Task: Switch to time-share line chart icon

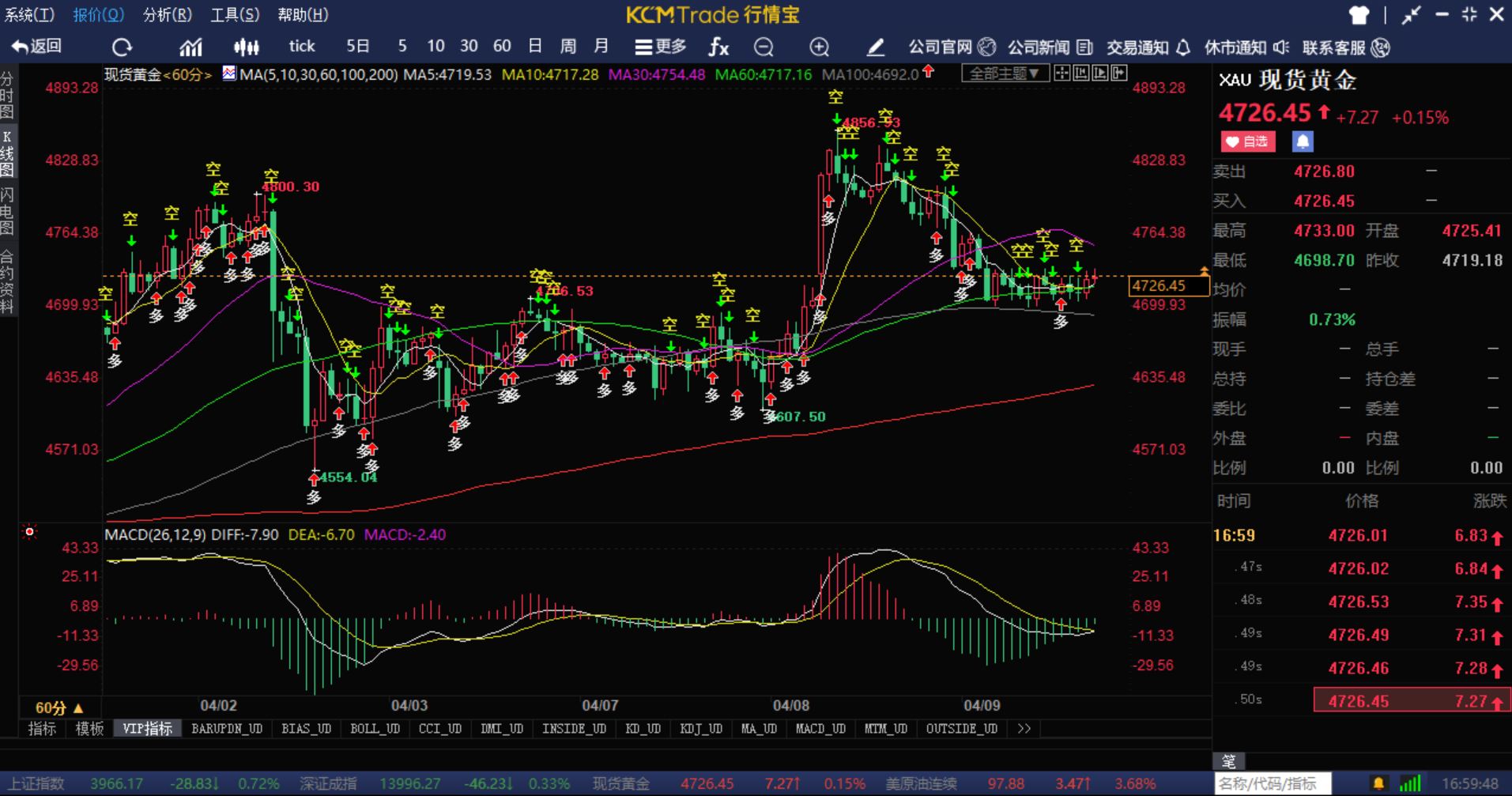Action: tap(190, 47)
